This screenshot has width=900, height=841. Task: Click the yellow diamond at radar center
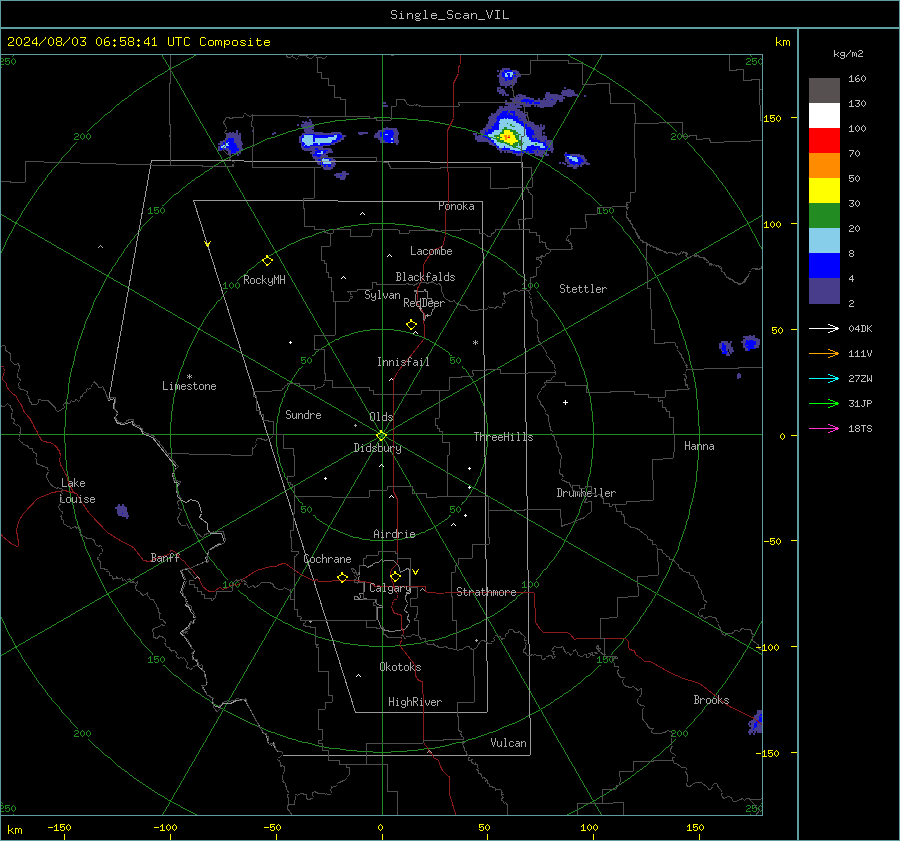[x=381, y=436]
